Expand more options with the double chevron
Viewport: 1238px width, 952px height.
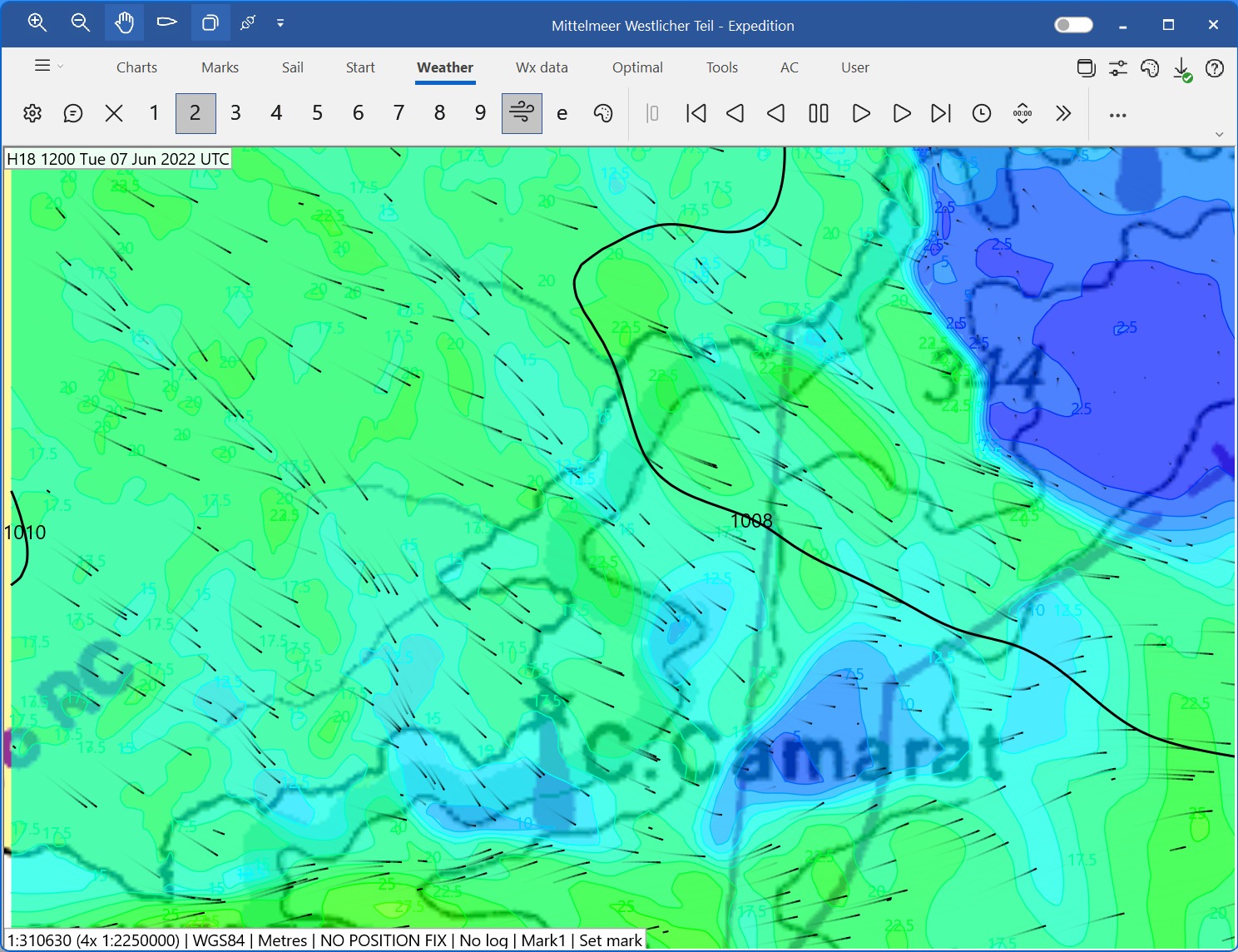pos(1063,113)
